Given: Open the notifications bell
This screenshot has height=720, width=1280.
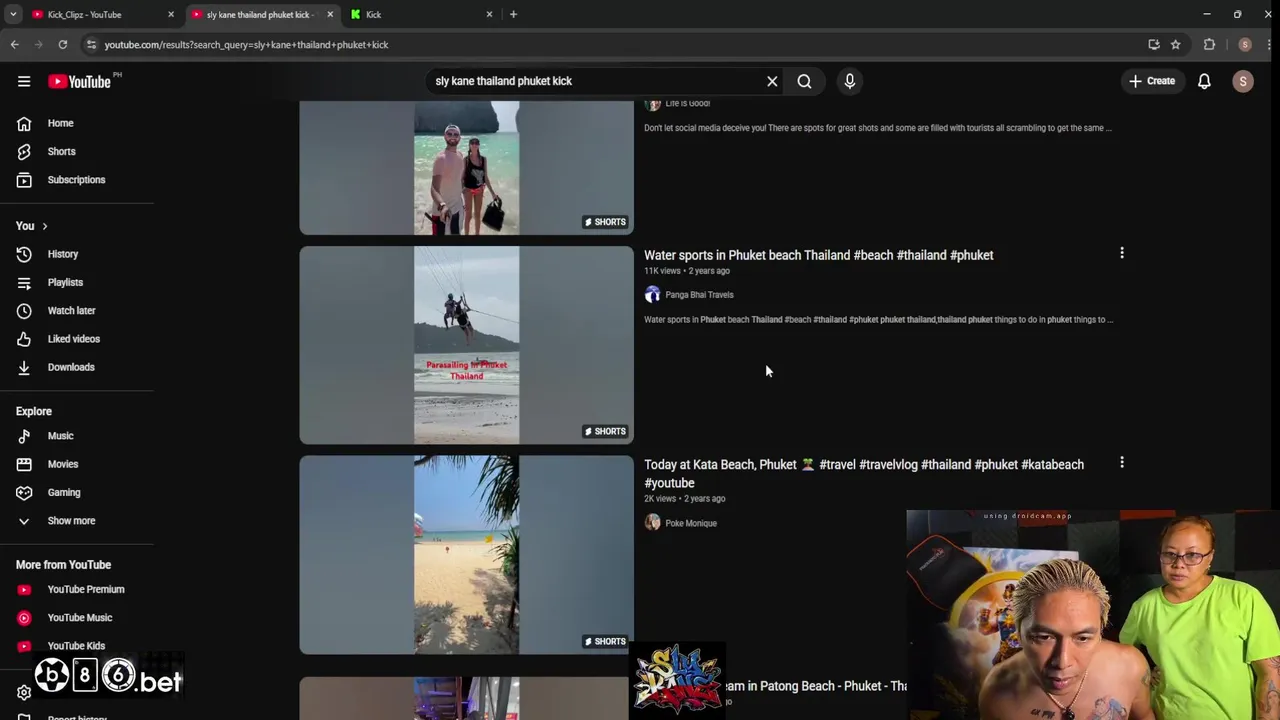Looking at the screenshot, I should (1204, 81).
